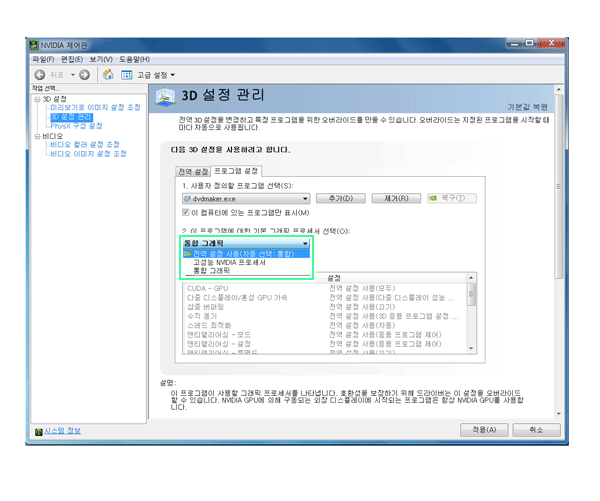
Task: Maximize the NVIDIA 제어판 window
Action: pyautogui.click(x=530, y=43)
